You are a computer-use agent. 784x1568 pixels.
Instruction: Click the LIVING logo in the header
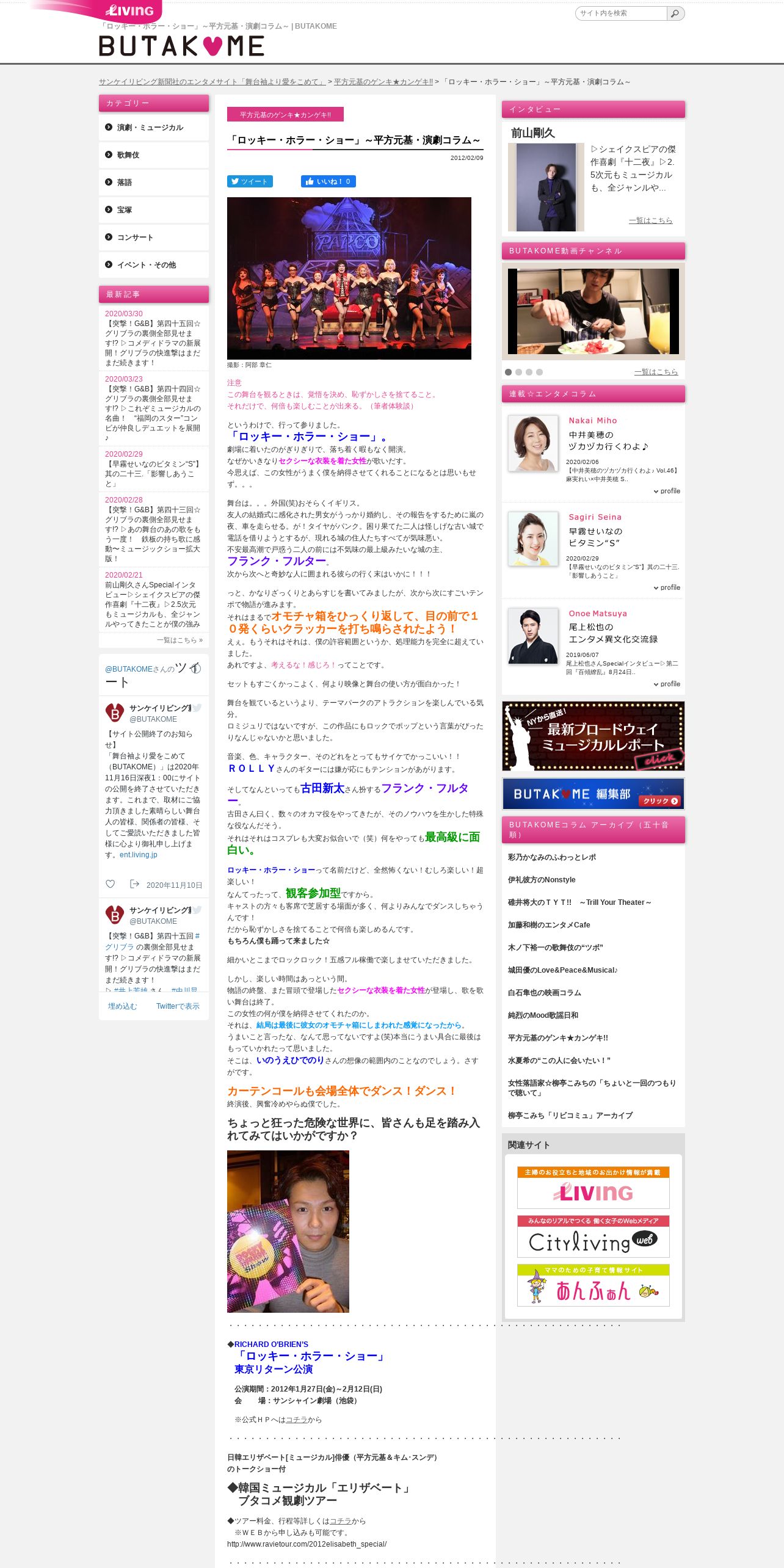(129, 10)
